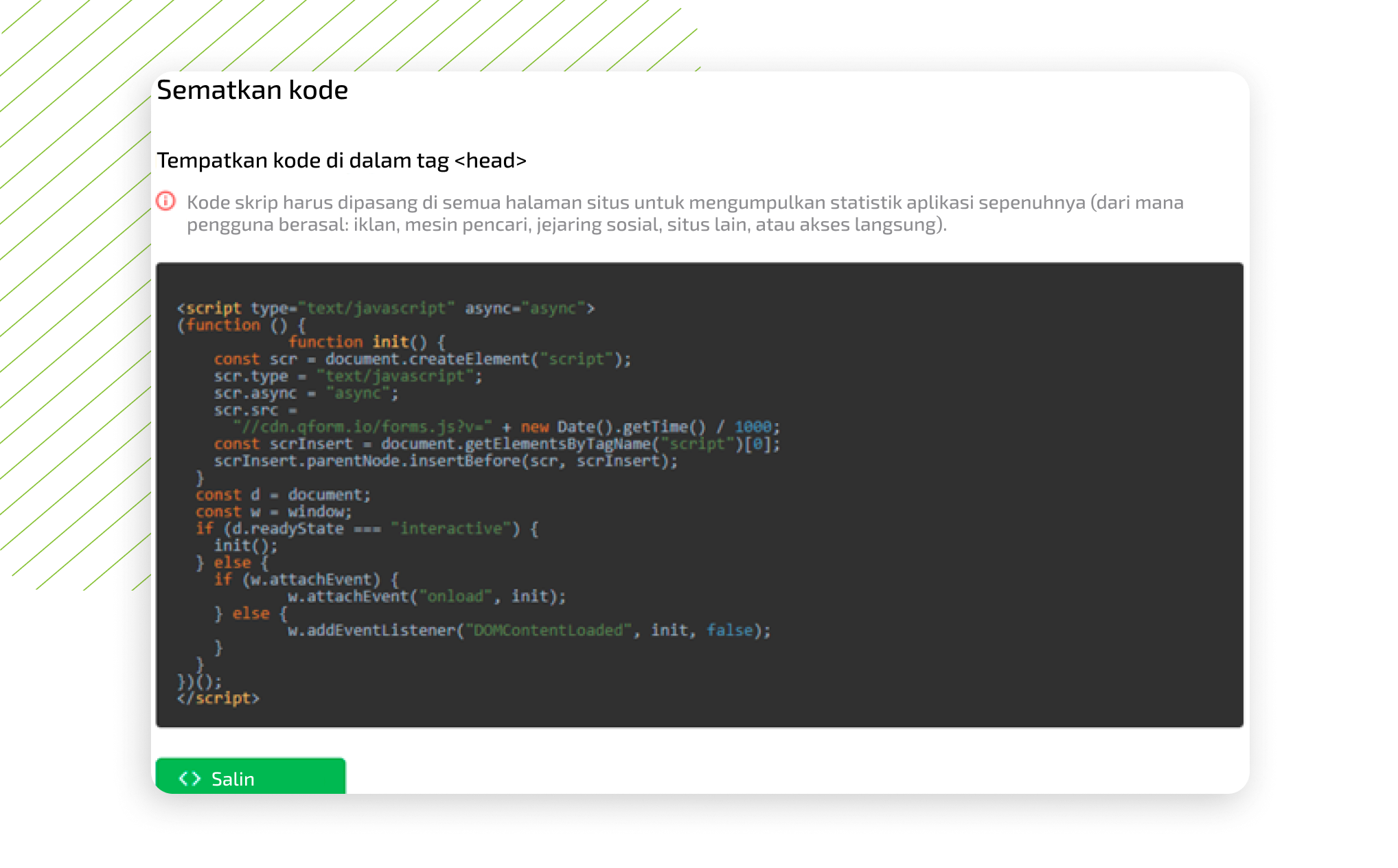Click the w.attachEvent onload code line
The width and height of the screenshot is (1398, 868).
[426, 597]
